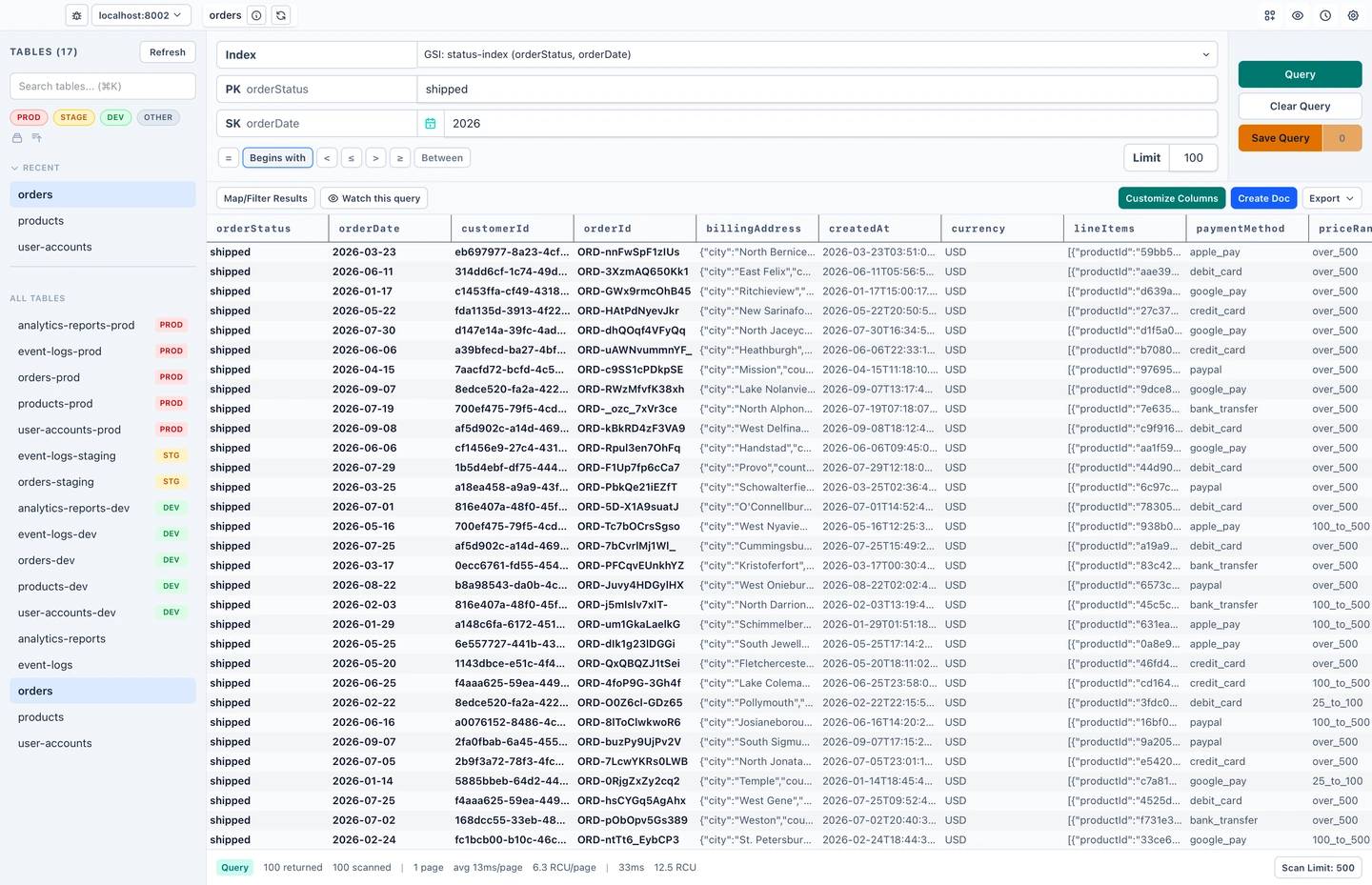Image resolution: width=1372 pixels, height=885 pixels.
Task: Toggle Watch this query
Action: tap(373, 198)
